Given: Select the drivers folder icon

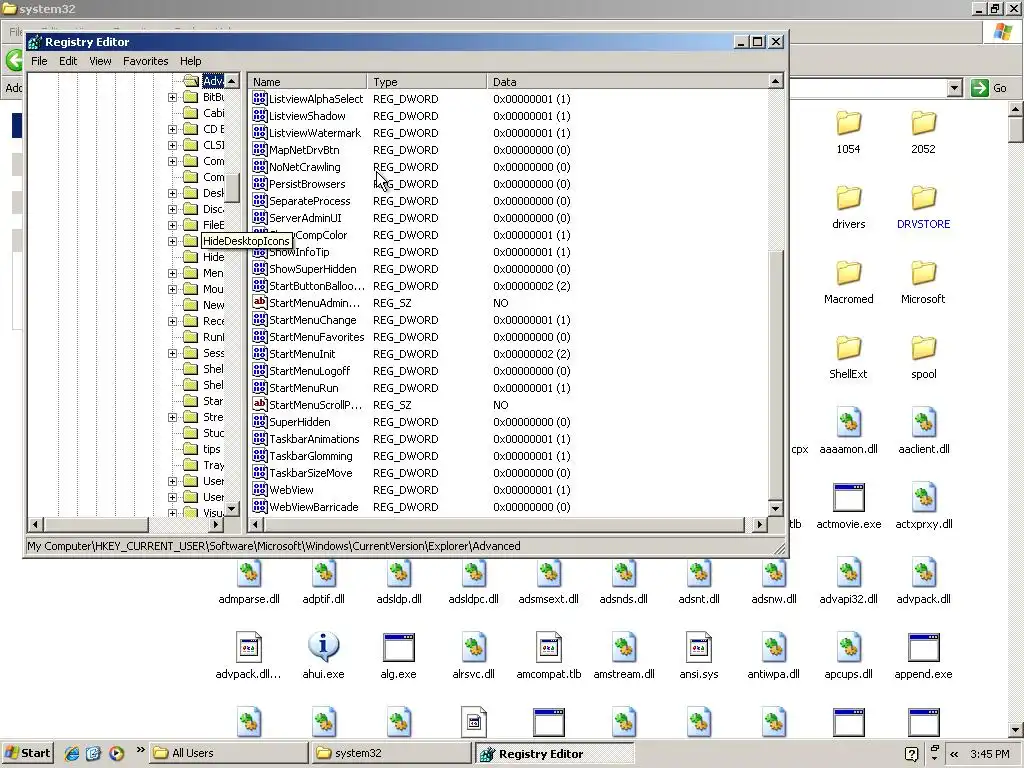Looking at the screenshot, I should 848,198.
